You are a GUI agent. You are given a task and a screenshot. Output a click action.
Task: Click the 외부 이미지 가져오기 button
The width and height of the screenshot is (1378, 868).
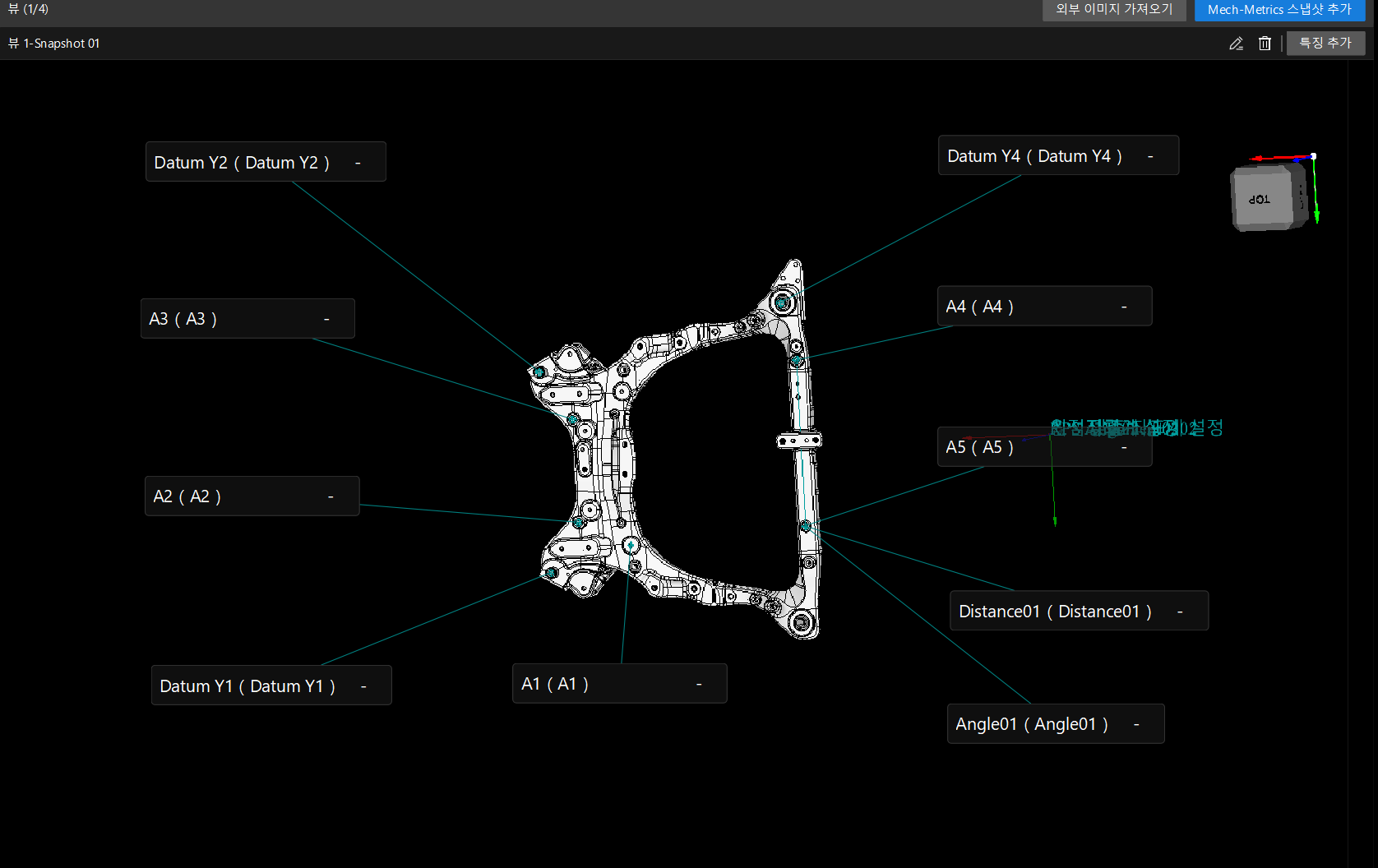pos(1114,9)
